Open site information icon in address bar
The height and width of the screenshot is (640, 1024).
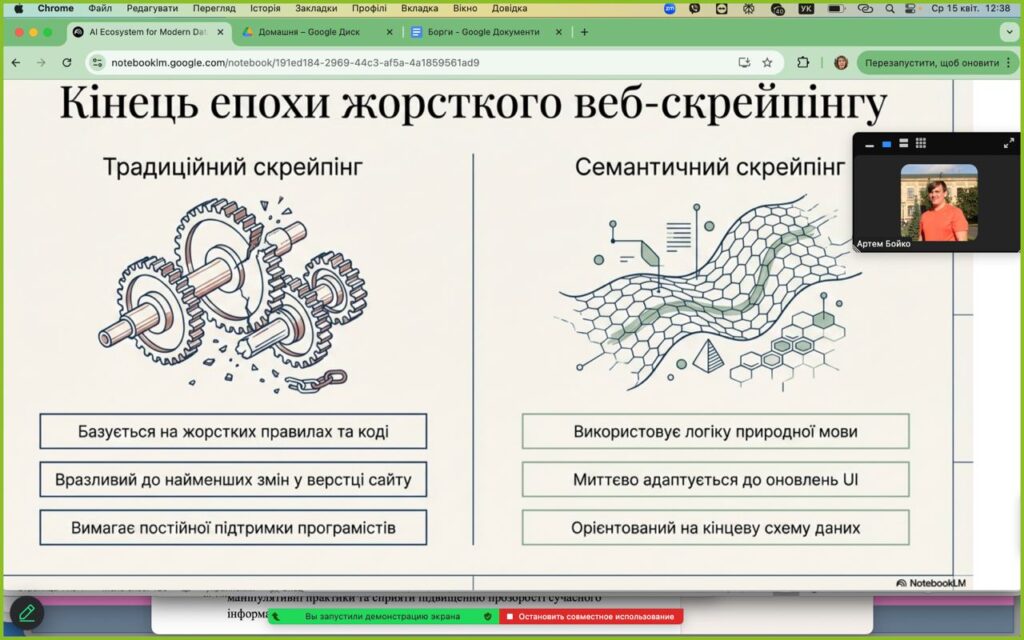(x=97, y=62)
